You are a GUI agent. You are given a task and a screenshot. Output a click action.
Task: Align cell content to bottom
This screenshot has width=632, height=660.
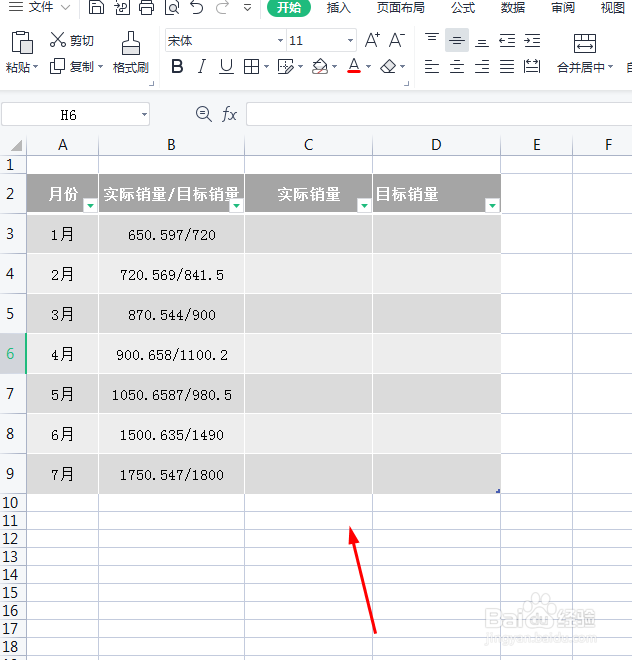482,41
